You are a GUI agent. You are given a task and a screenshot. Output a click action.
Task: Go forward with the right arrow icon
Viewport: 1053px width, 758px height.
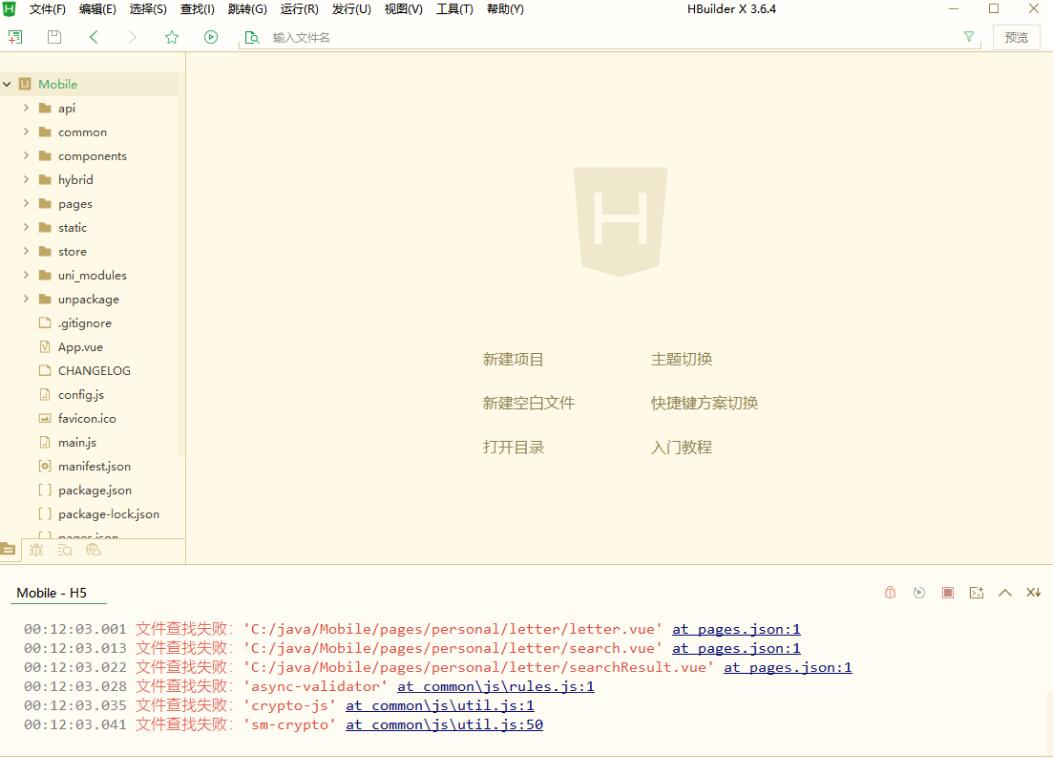132,37
